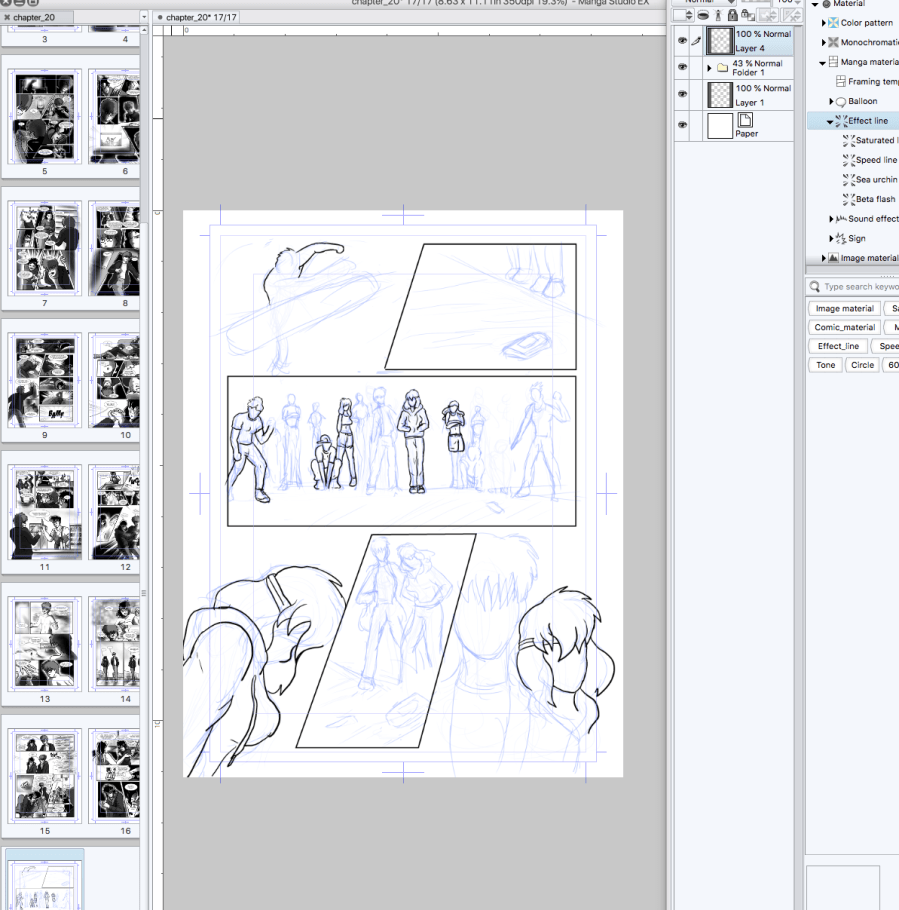Click the material search keyword field
The height and width of the screenshot is (910, 899).
point(858,287)
